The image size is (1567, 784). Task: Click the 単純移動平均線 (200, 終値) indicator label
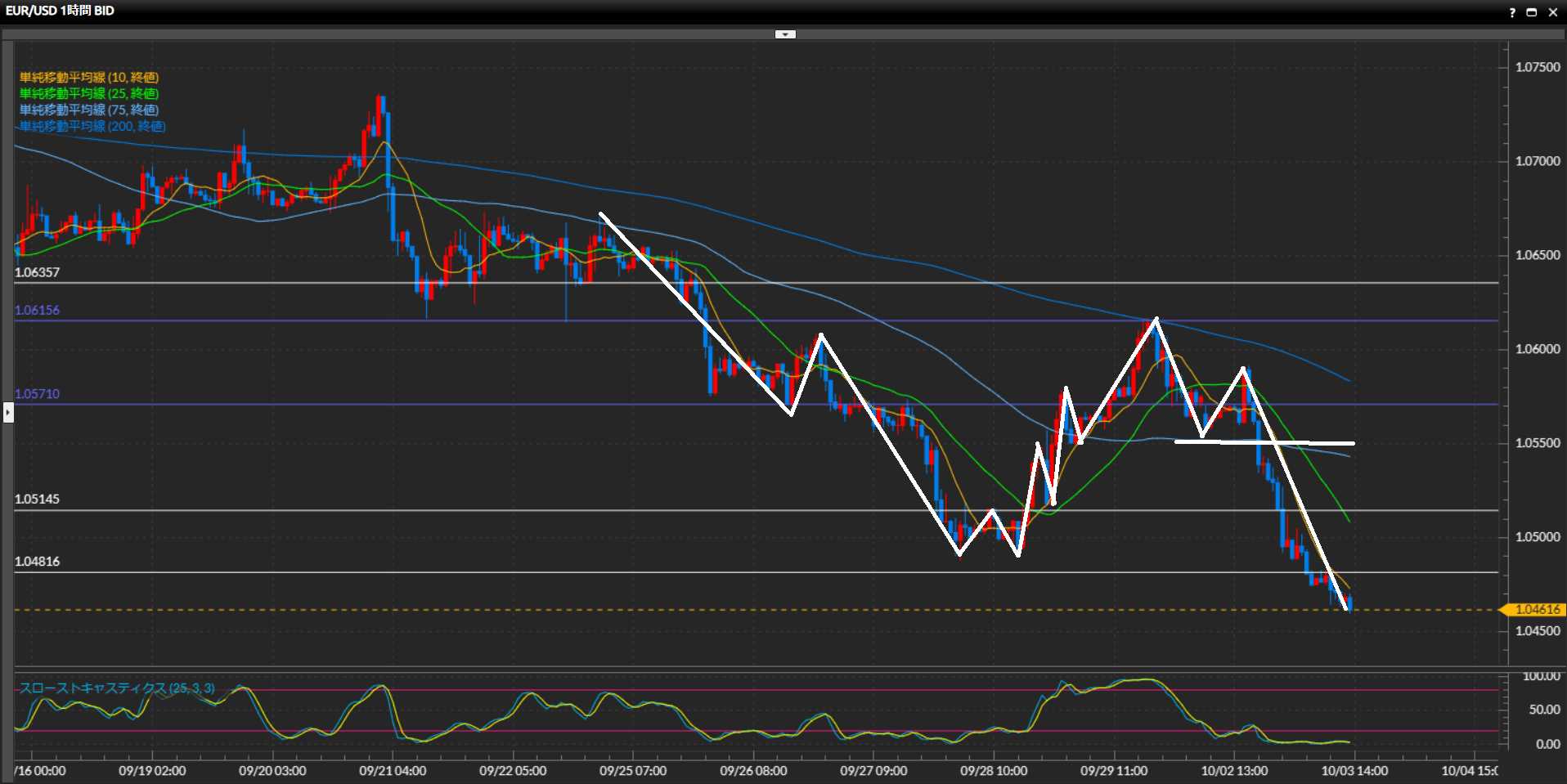[x=92, y=126]
